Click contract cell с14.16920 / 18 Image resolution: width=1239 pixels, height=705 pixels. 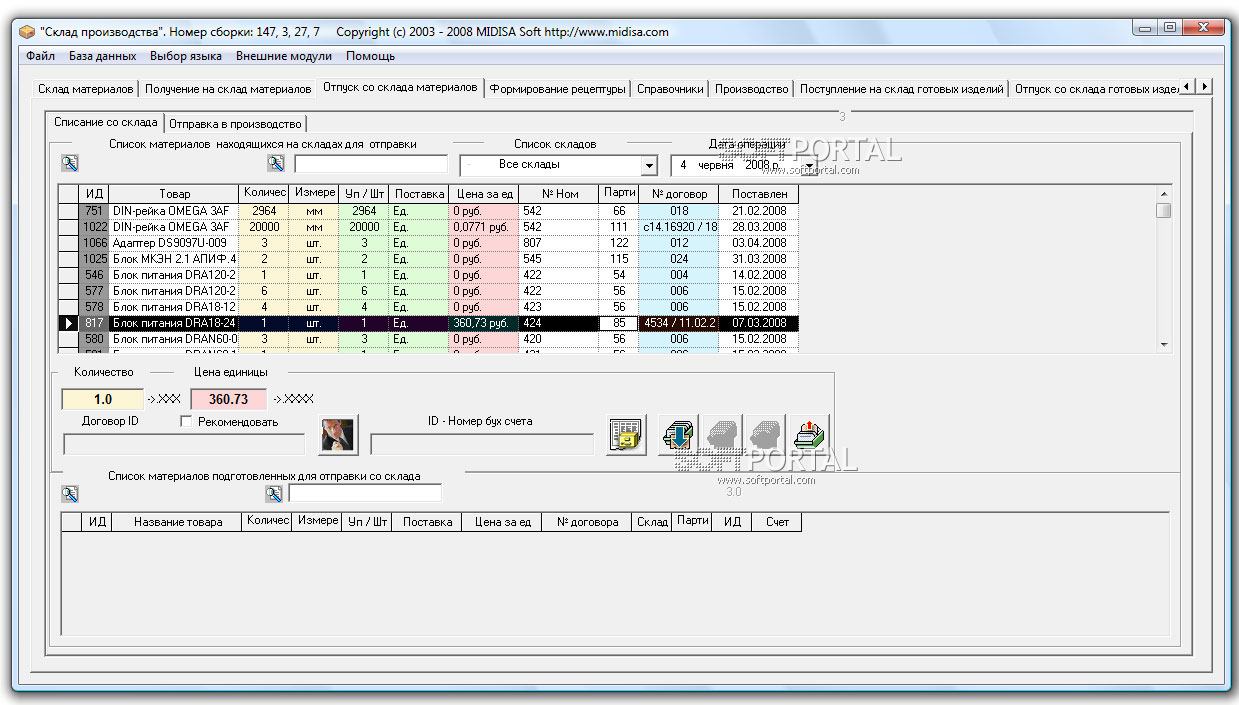(x=678, y=227)
